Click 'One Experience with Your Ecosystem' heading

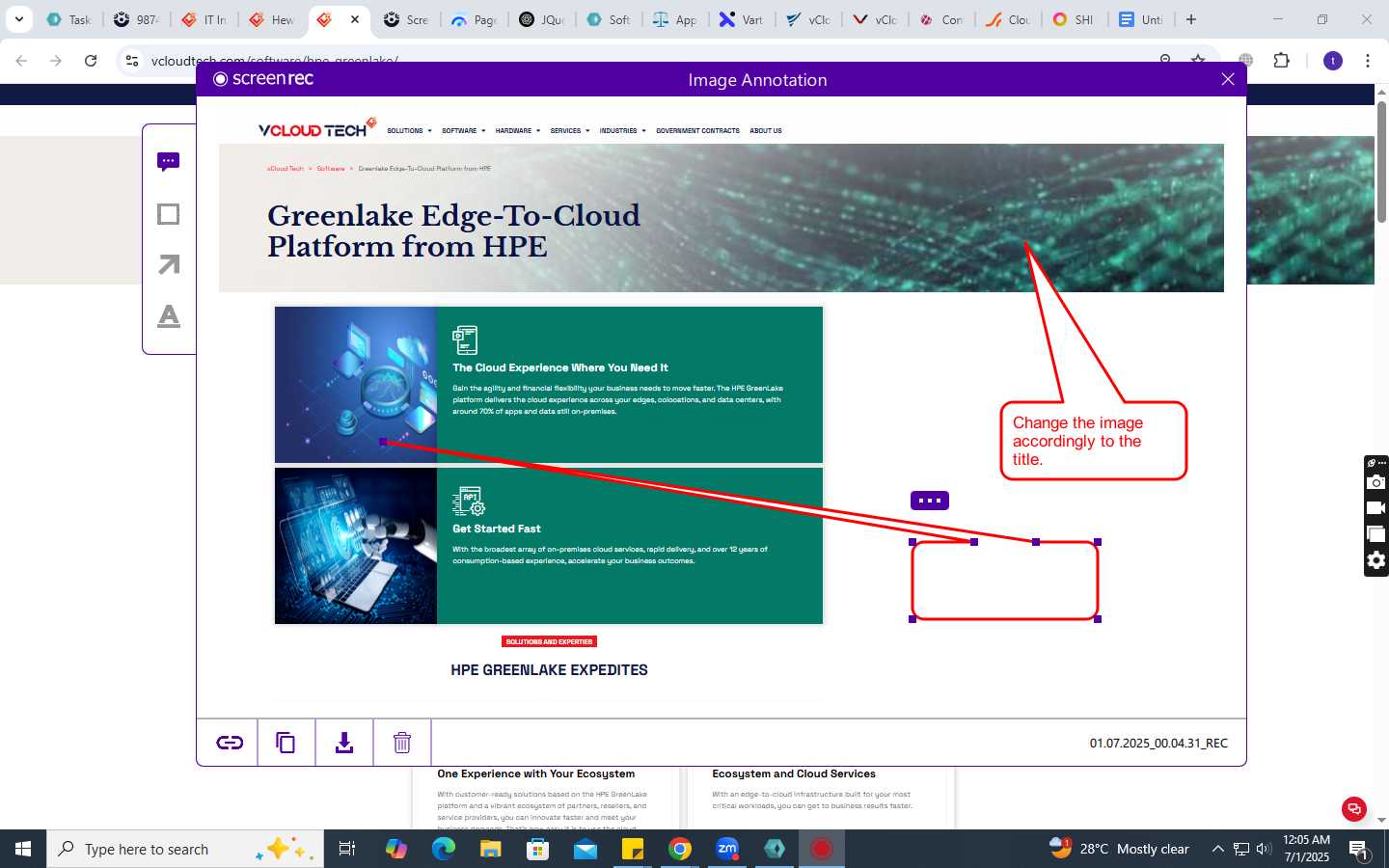coord(535,773)
